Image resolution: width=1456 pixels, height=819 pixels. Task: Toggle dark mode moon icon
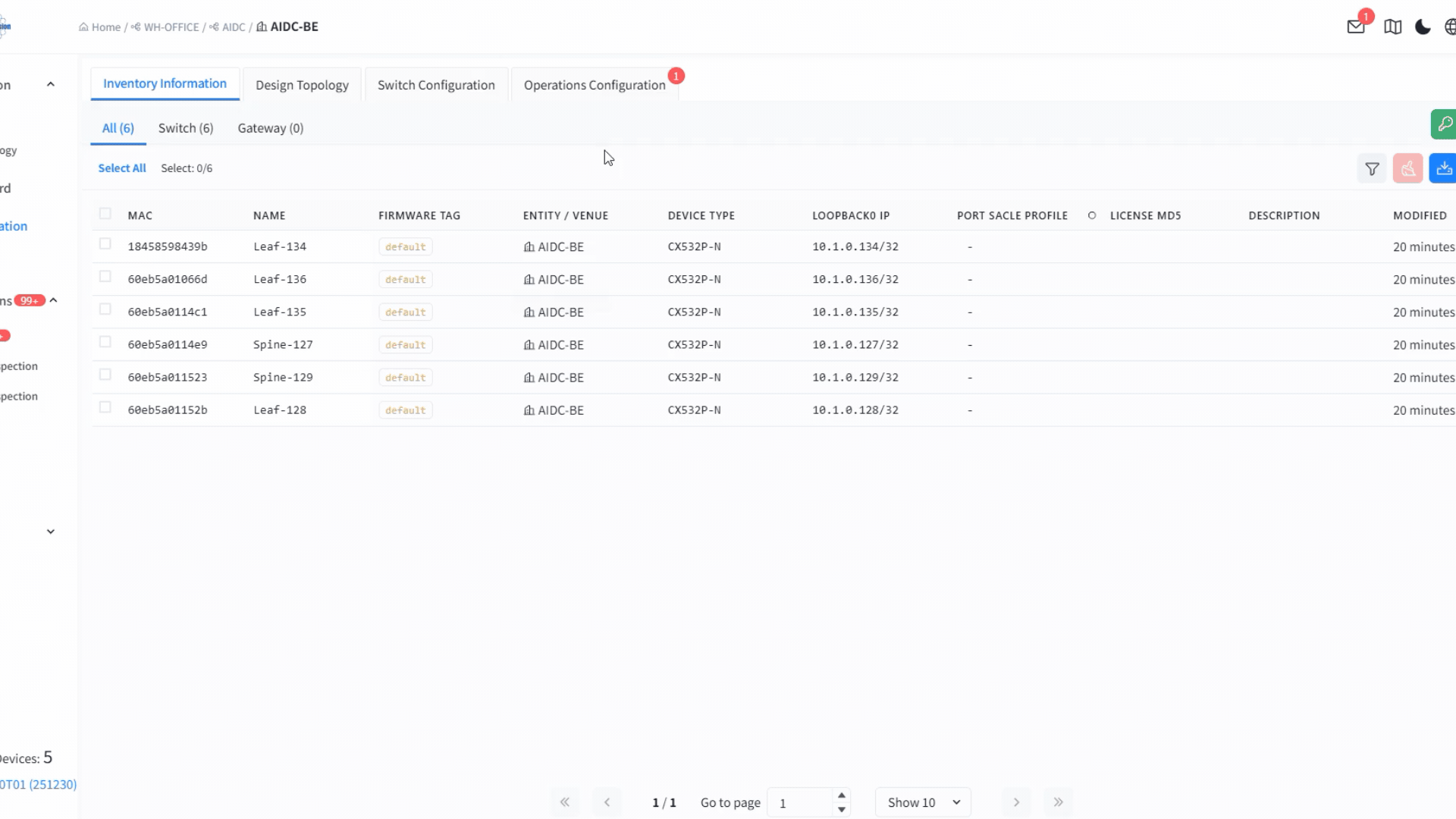pyautogui.click(x=1423, y=27)
